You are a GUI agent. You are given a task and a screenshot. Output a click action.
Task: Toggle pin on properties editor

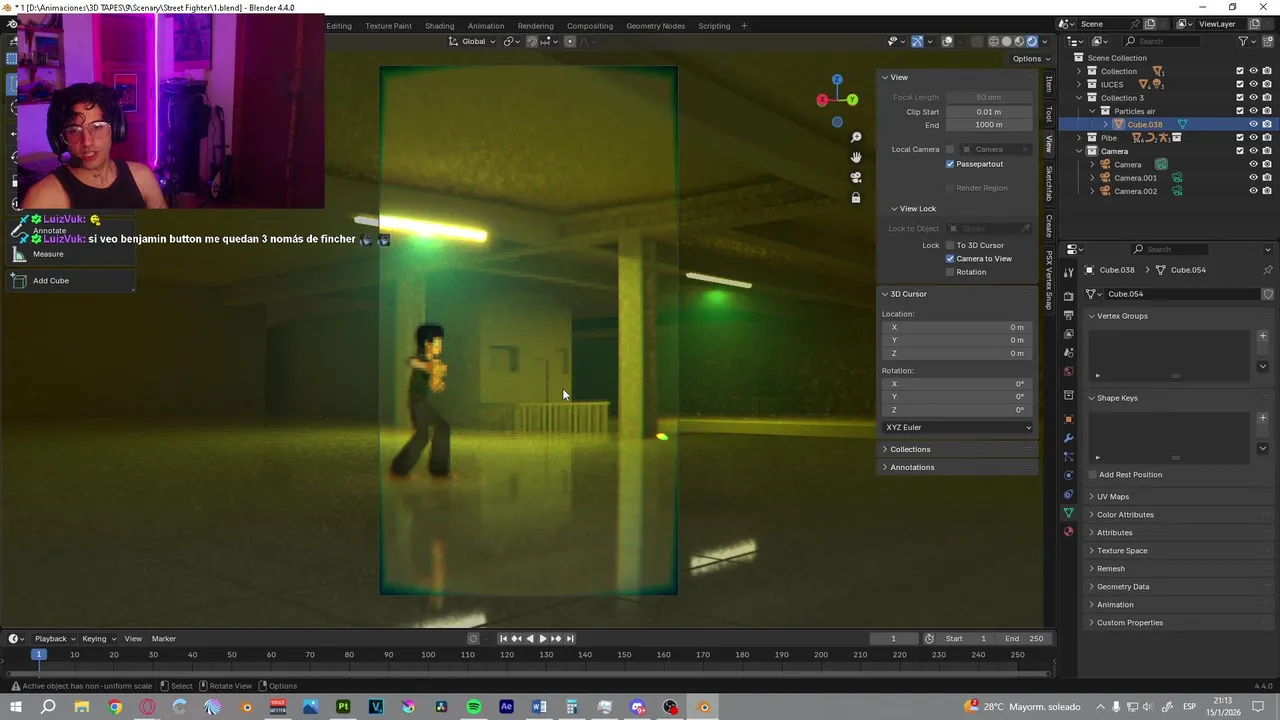(1268, 270)
